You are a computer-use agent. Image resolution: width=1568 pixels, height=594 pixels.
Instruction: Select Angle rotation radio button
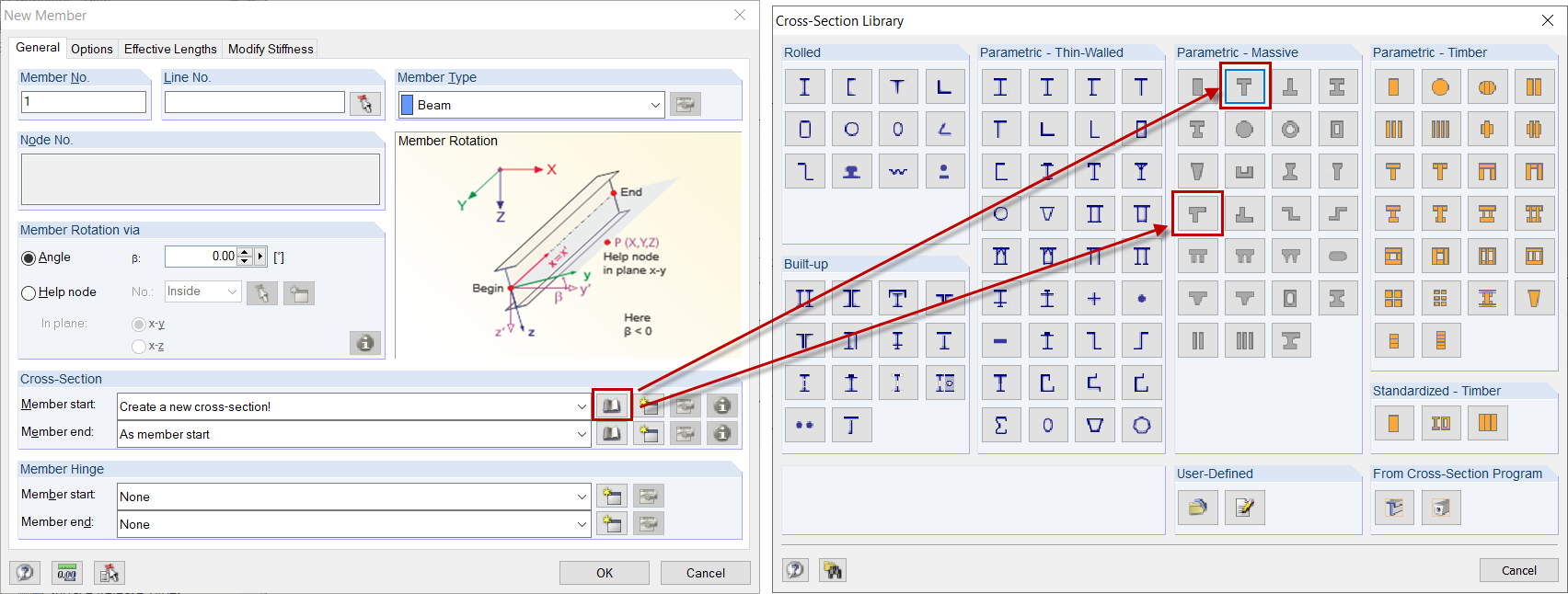(29, 258)
